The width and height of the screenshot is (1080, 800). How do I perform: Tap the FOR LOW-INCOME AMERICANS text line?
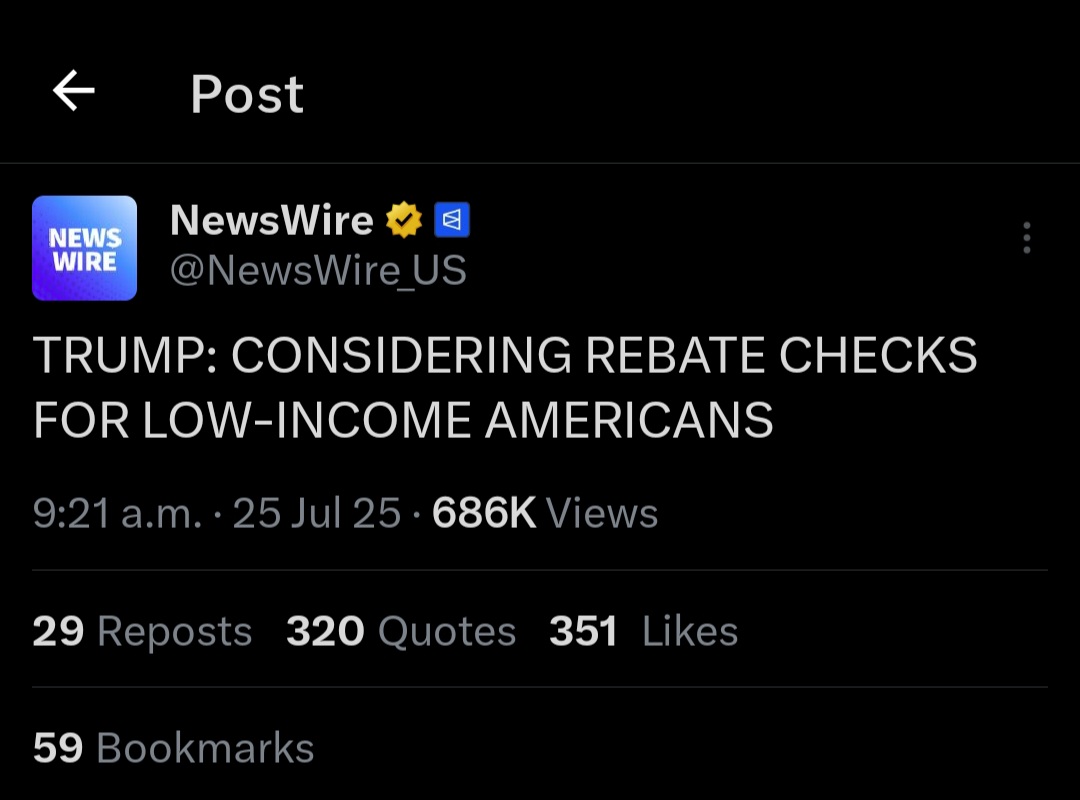pyautogui.click(x=404, y=420)
